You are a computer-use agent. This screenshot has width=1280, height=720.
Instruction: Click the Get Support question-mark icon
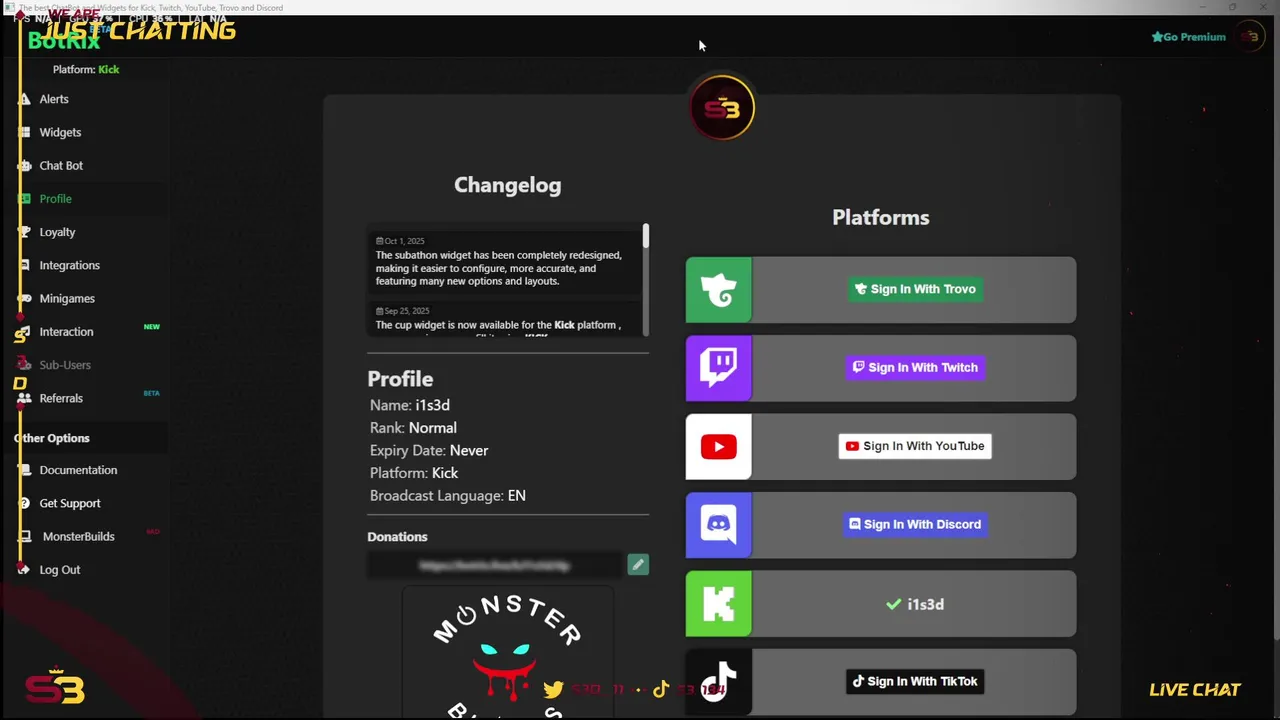click(25, 503)
